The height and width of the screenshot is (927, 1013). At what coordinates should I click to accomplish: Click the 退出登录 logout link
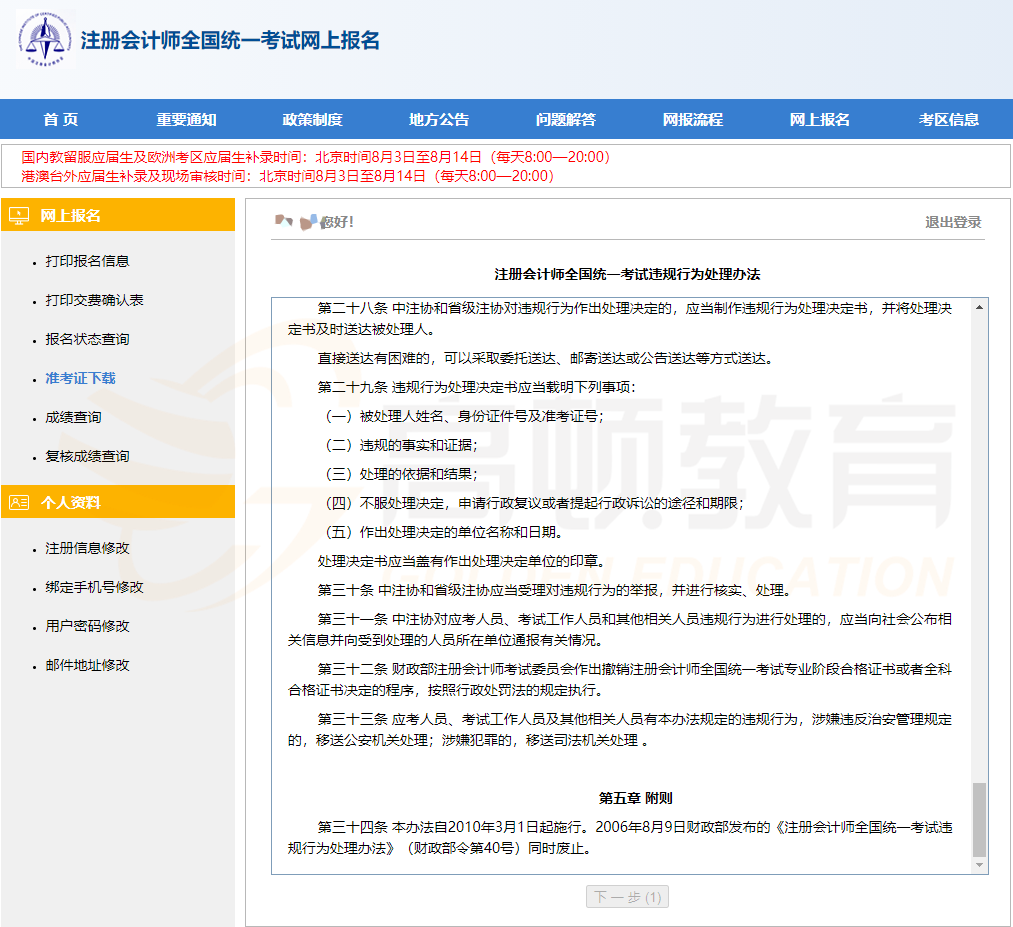(952, 222)
